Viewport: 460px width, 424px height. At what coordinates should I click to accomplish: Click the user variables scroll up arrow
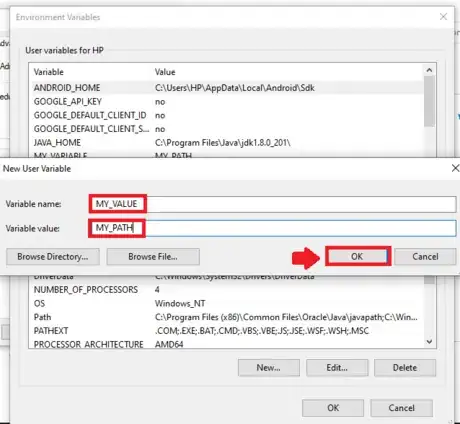pyautogui.click(x=429, y=70)
